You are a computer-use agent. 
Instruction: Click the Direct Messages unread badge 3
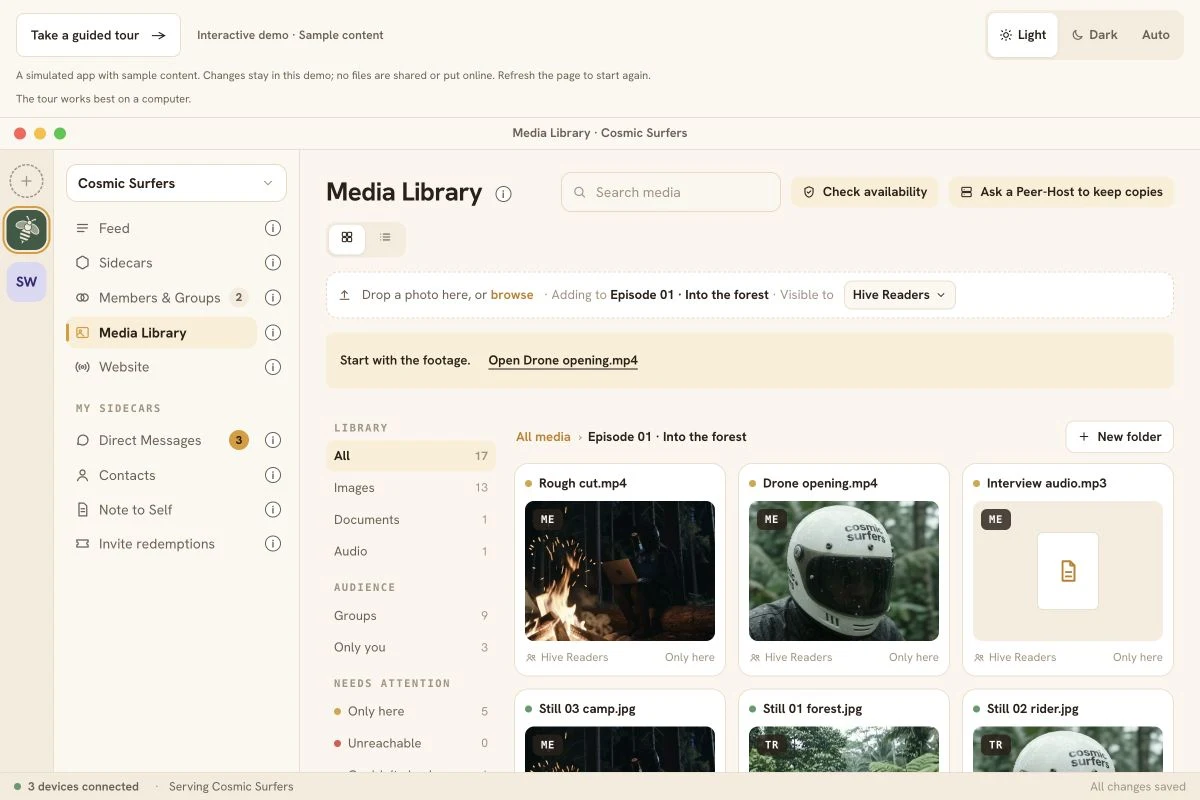[238, 440]
